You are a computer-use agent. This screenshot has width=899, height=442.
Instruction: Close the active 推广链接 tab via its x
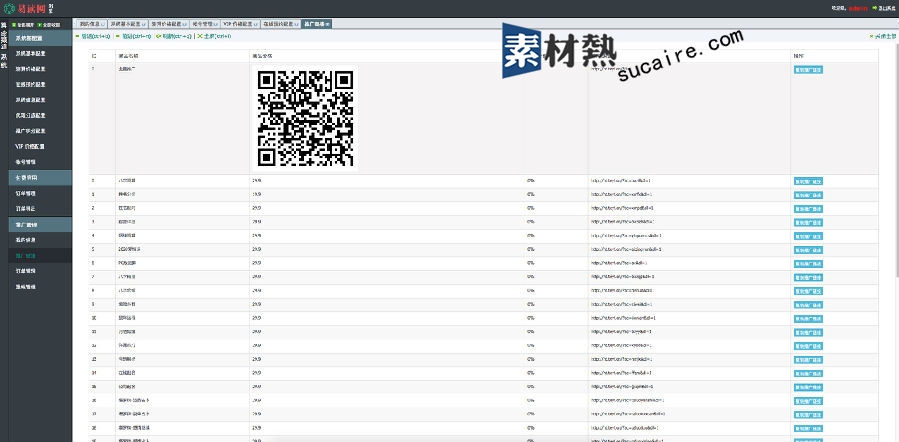pyautogui.click(x=327, y=24)
